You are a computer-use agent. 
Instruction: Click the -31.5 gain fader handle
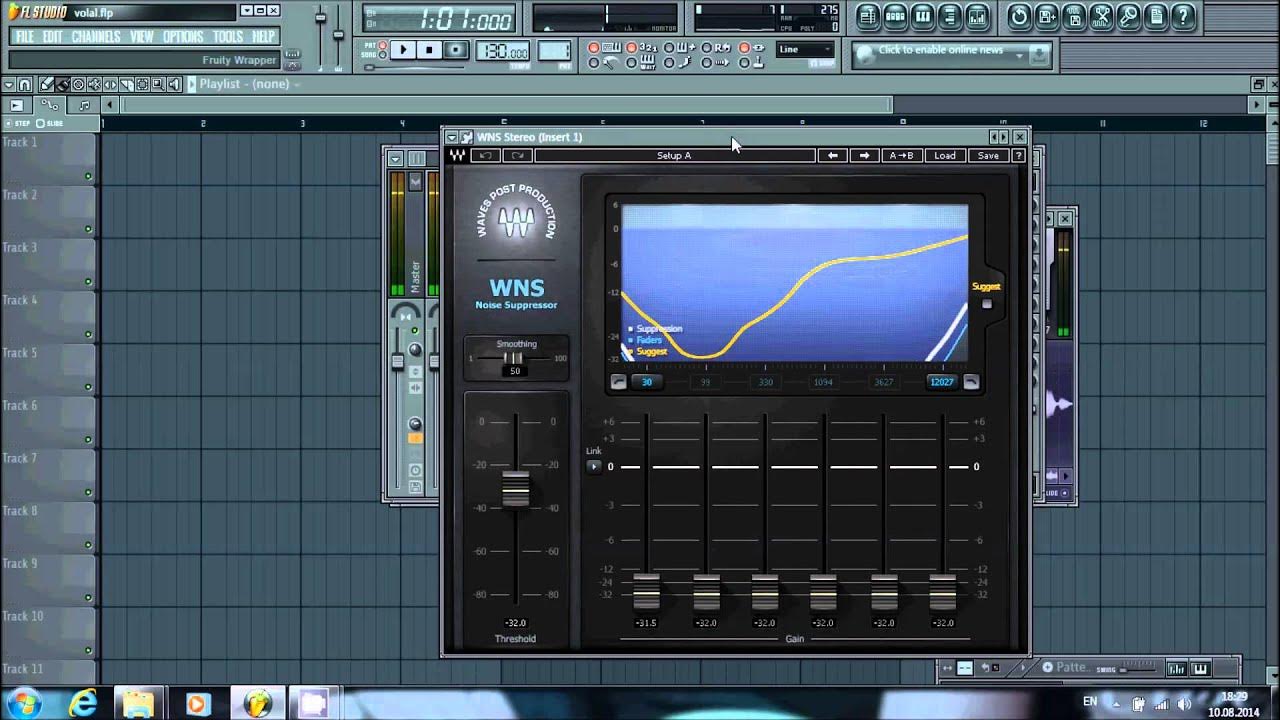[x=646, y=591]
